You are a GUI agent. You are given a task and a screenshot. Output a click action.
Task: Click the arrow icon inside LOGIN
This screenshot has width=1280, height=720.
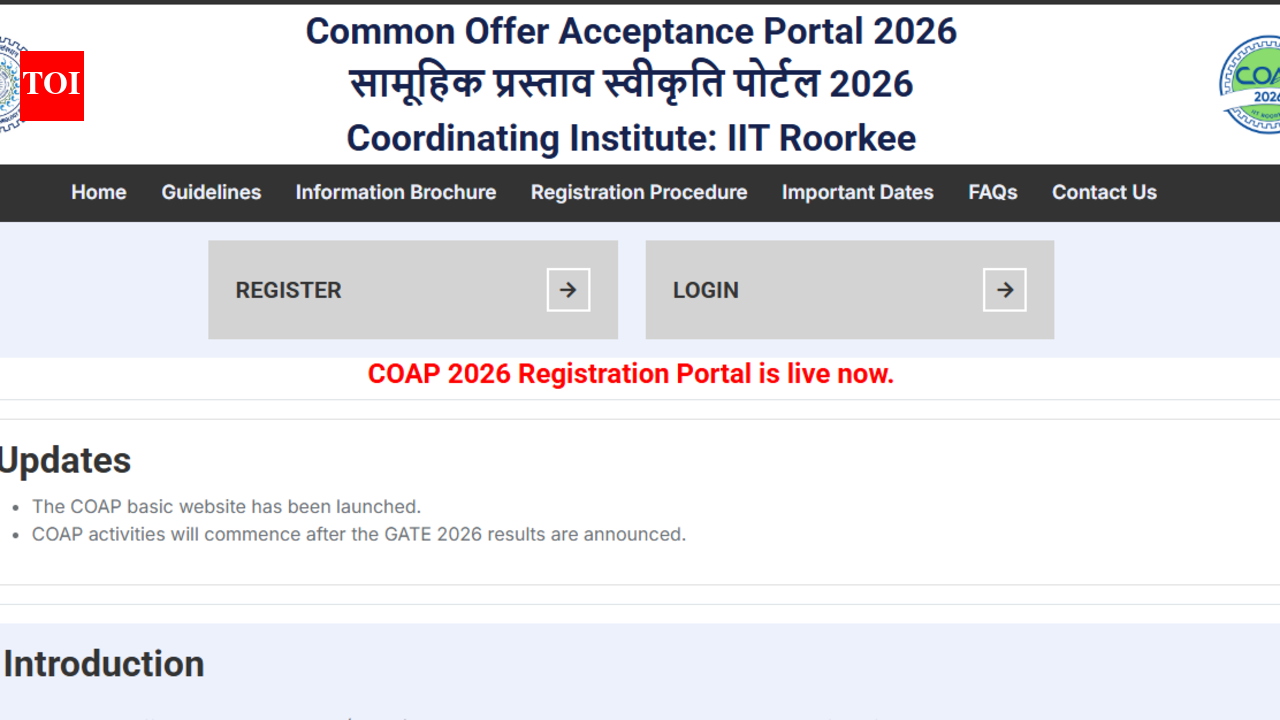1004,289
